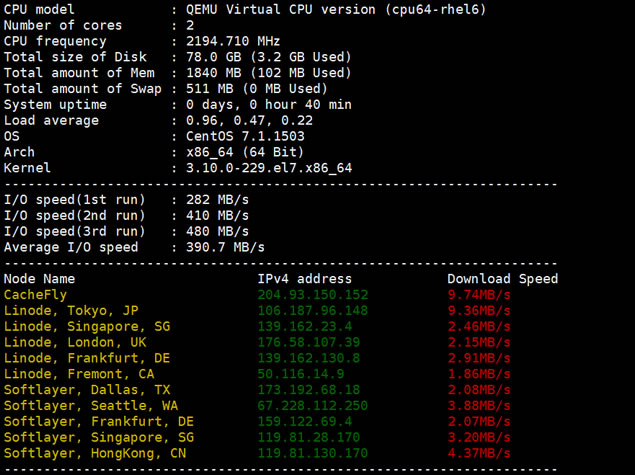The image size is (635, 475).
Task: Click the download speed '2.15MB/s'
Action: [x=479, y=342]
